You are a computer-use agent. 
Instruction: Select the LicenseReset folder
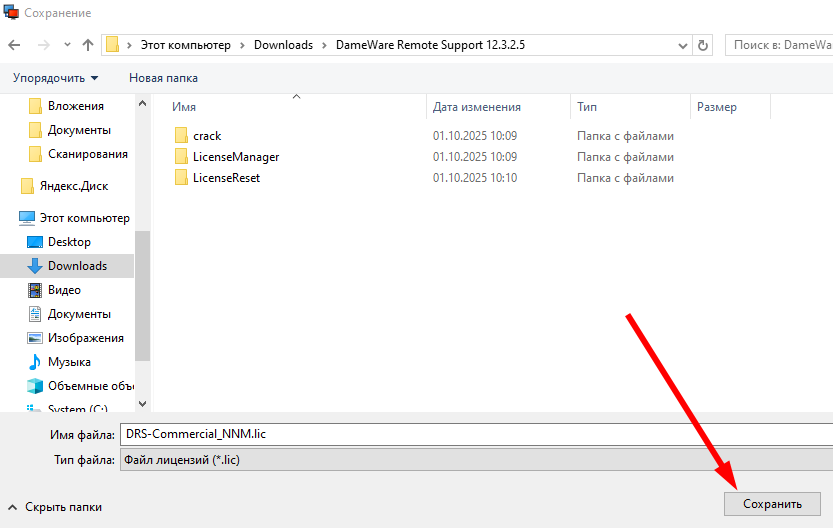pyautogui.click(x=226, y=178)
